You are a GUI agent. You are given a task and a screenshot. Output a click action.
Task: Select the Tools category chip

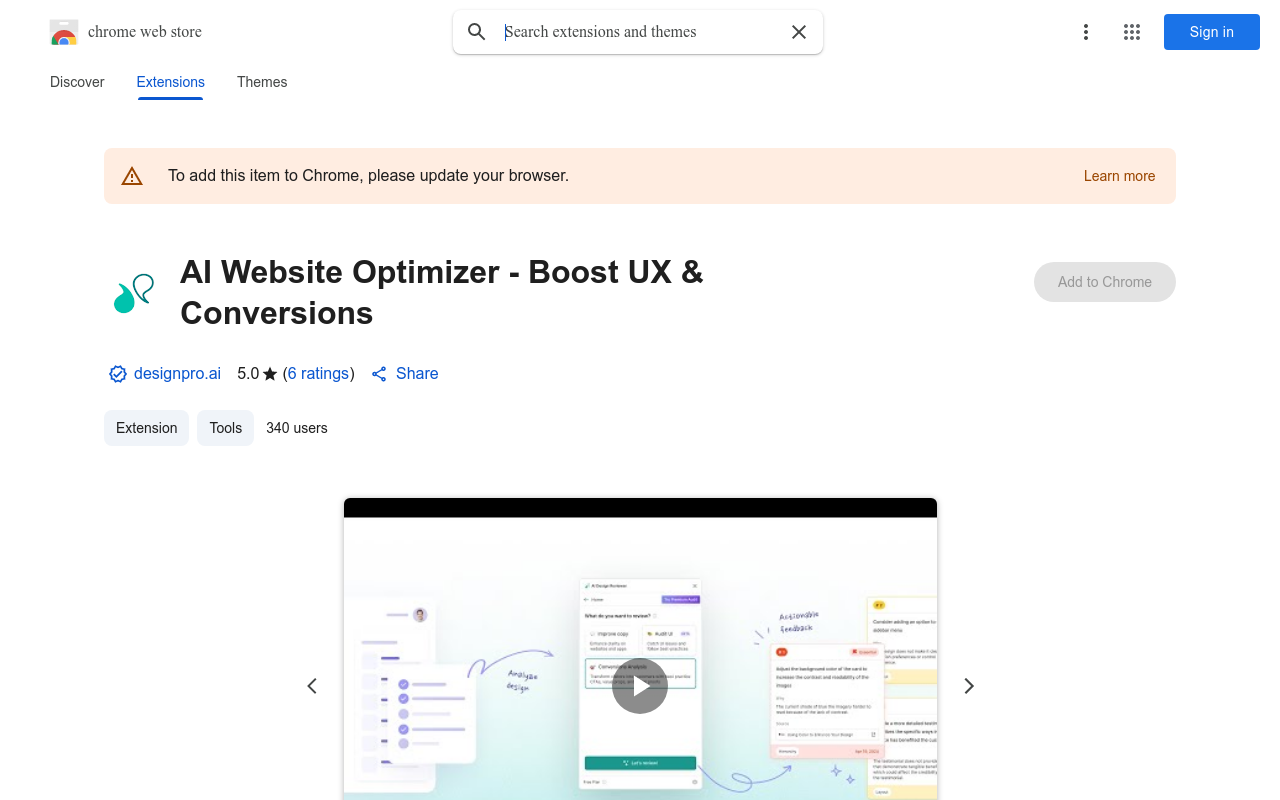[226, 428]
